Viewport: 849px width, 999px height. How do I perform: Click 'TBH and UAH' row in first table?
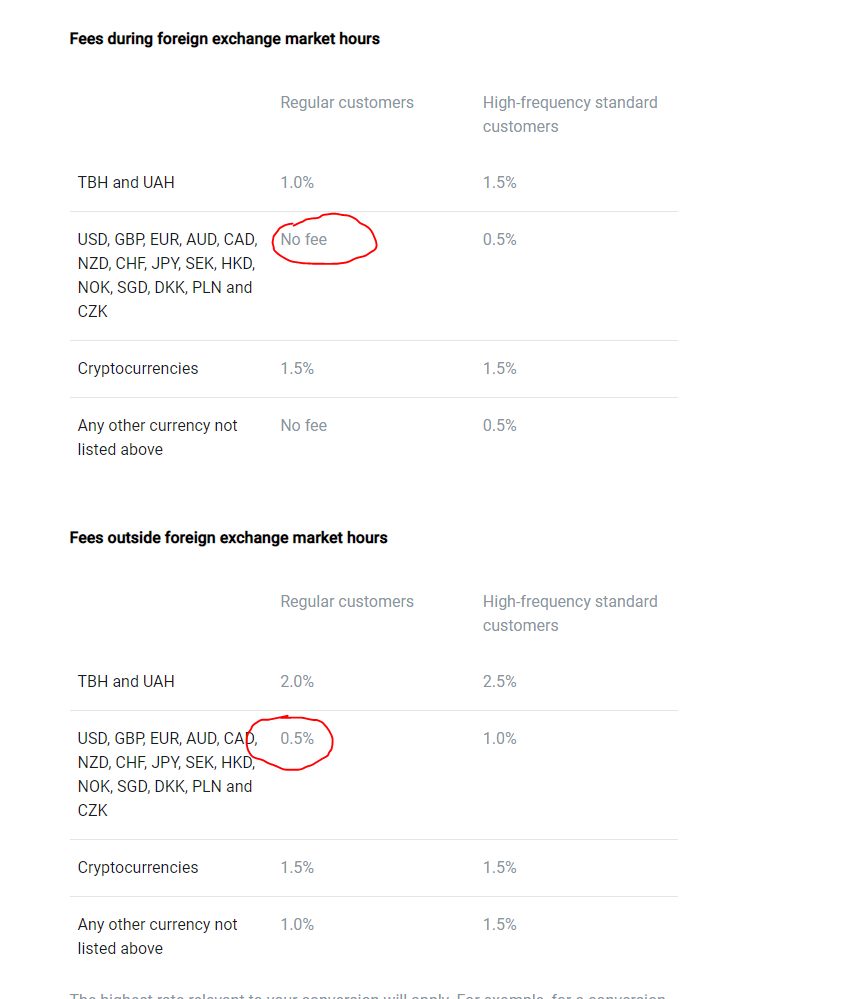pos(374,183)
